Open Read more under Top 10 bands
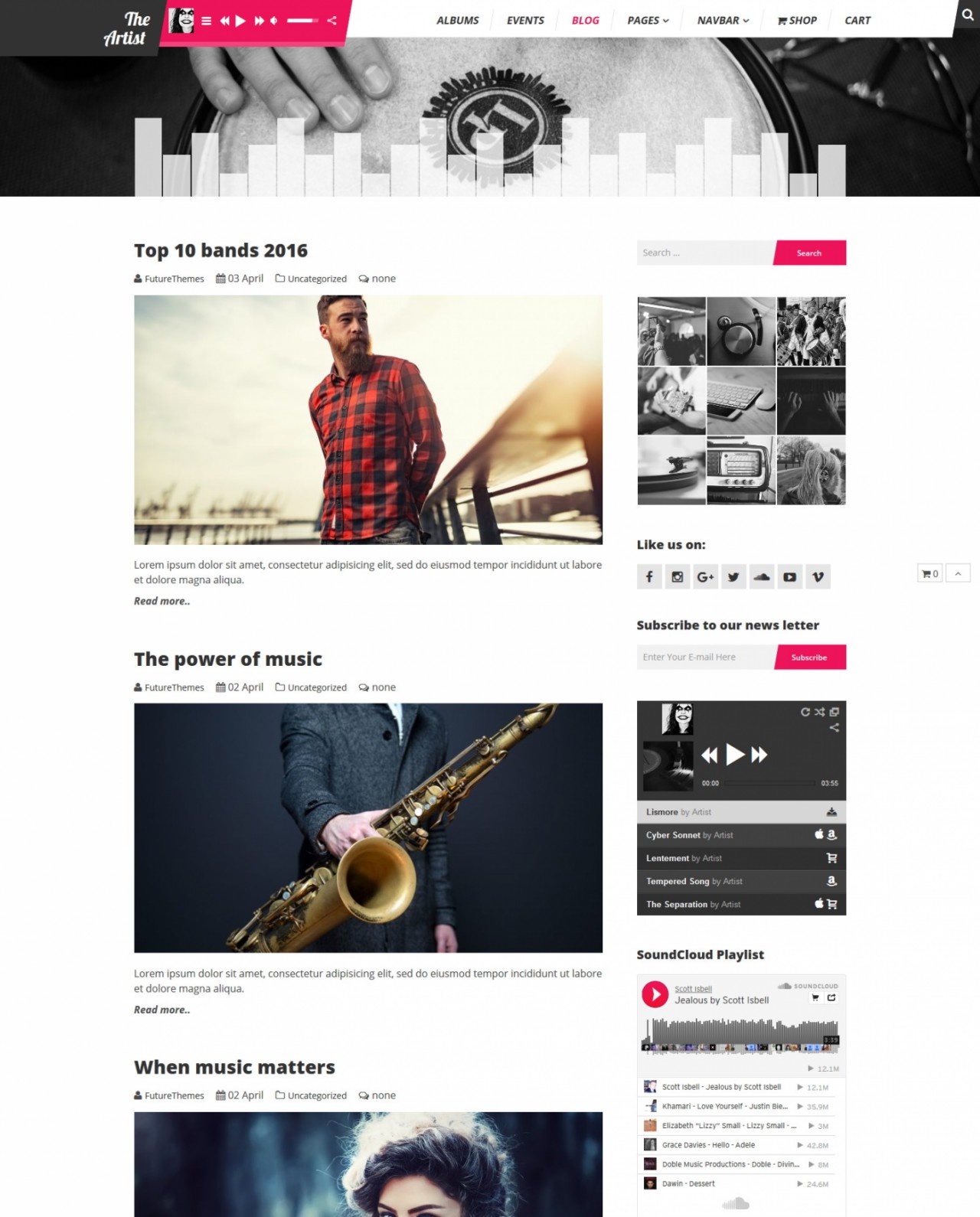 click(x=162, y=601)
